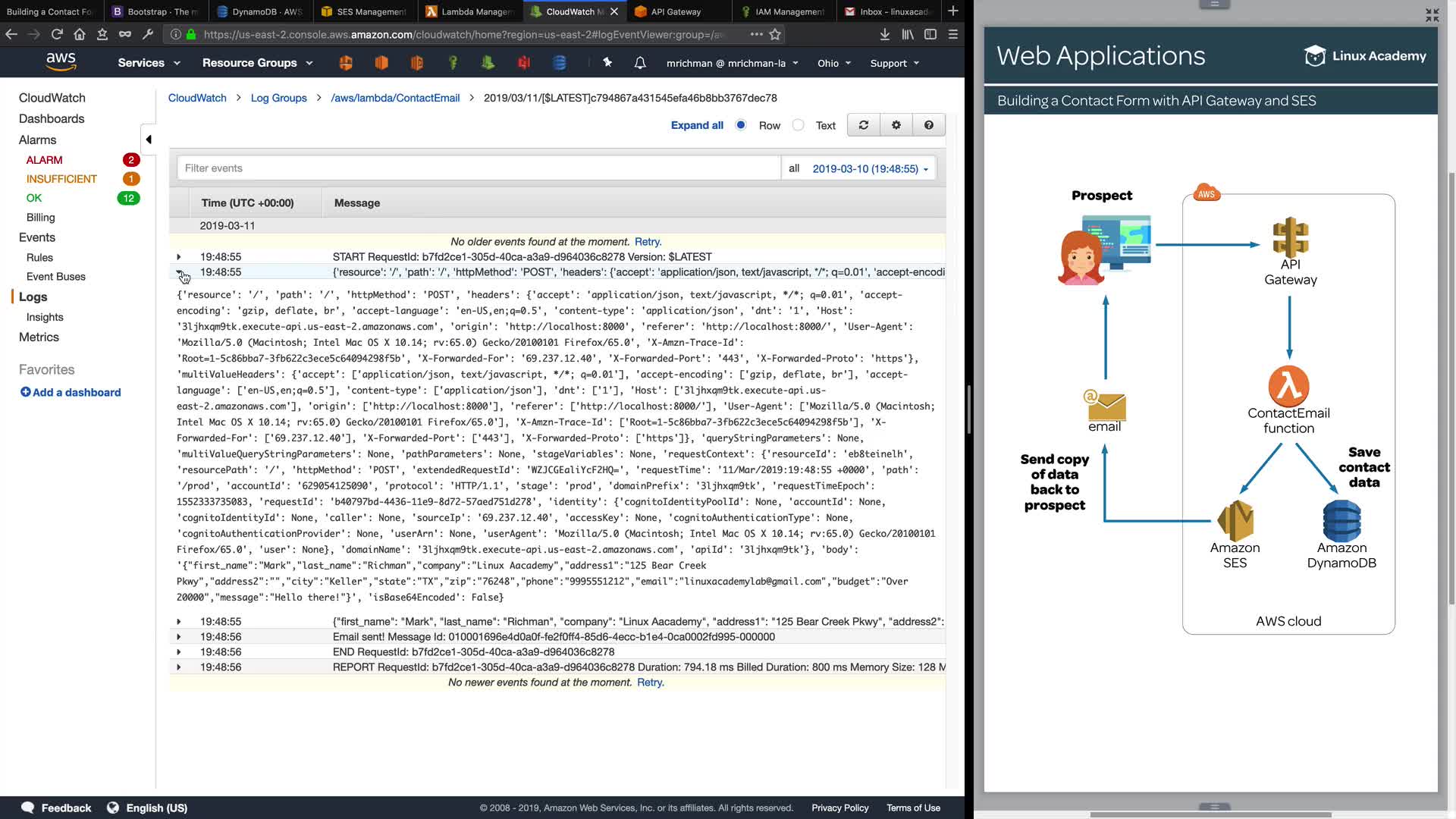Click the help question mark icon
Viewport: 1456px width, 819px height.
928,125
